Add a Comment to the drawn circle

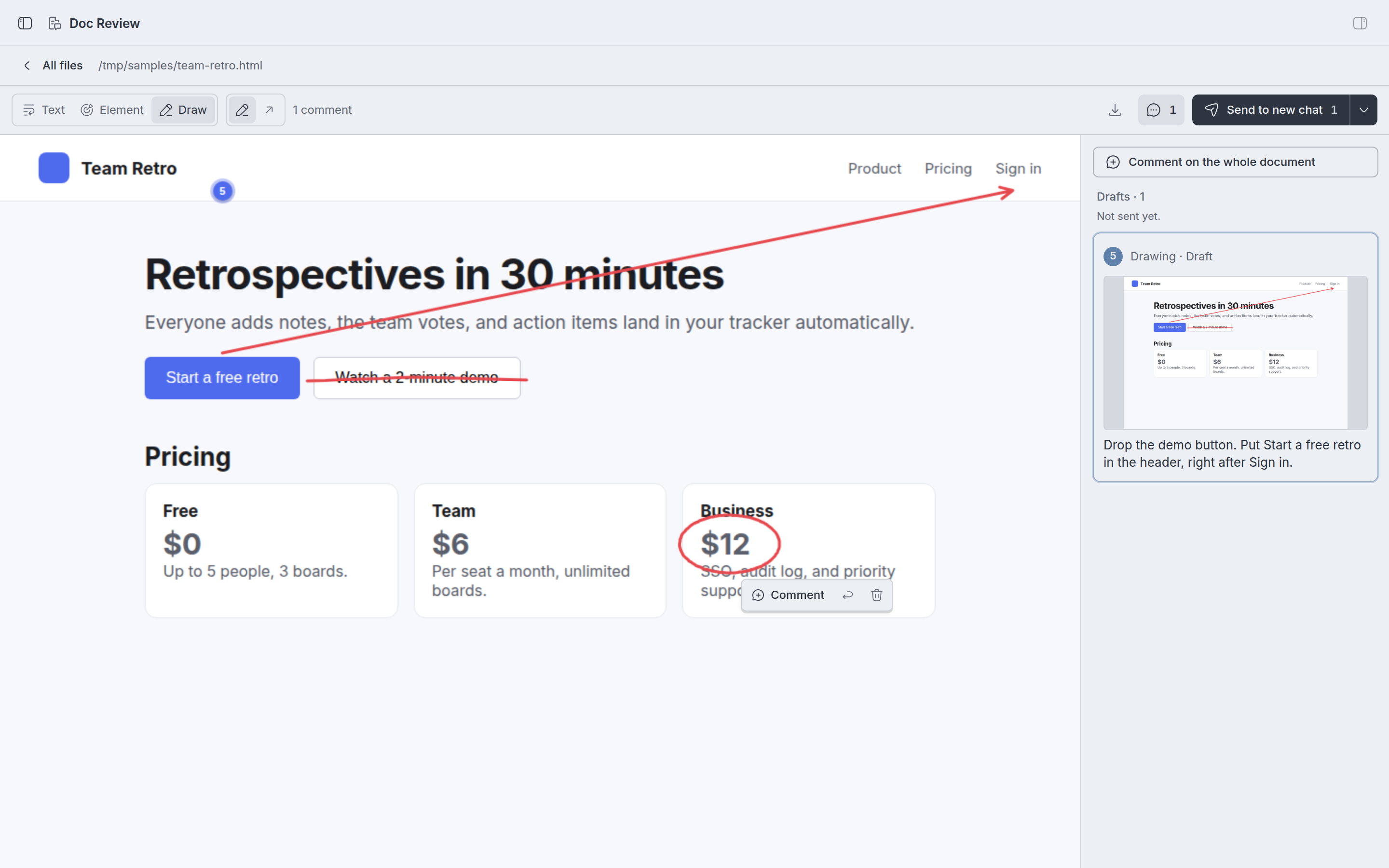point(788,596)
